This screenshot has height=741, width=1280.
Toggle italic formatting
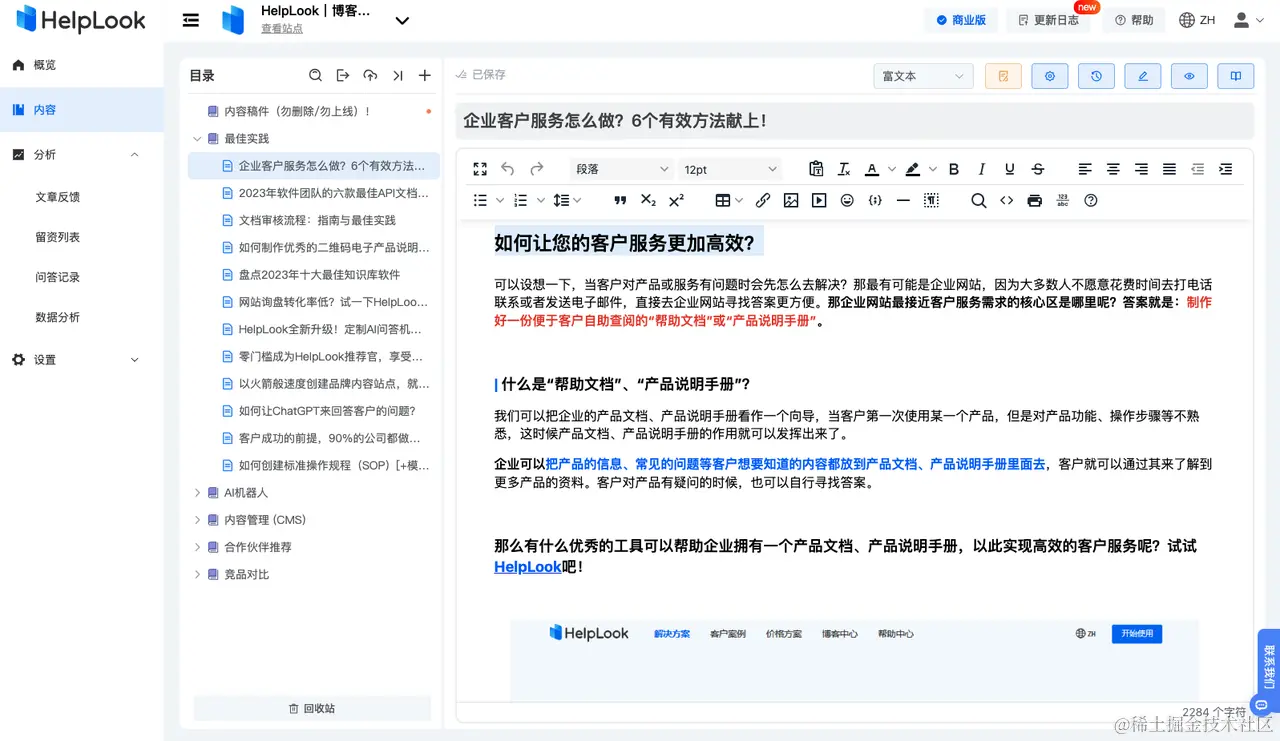(x=982, y=169)
